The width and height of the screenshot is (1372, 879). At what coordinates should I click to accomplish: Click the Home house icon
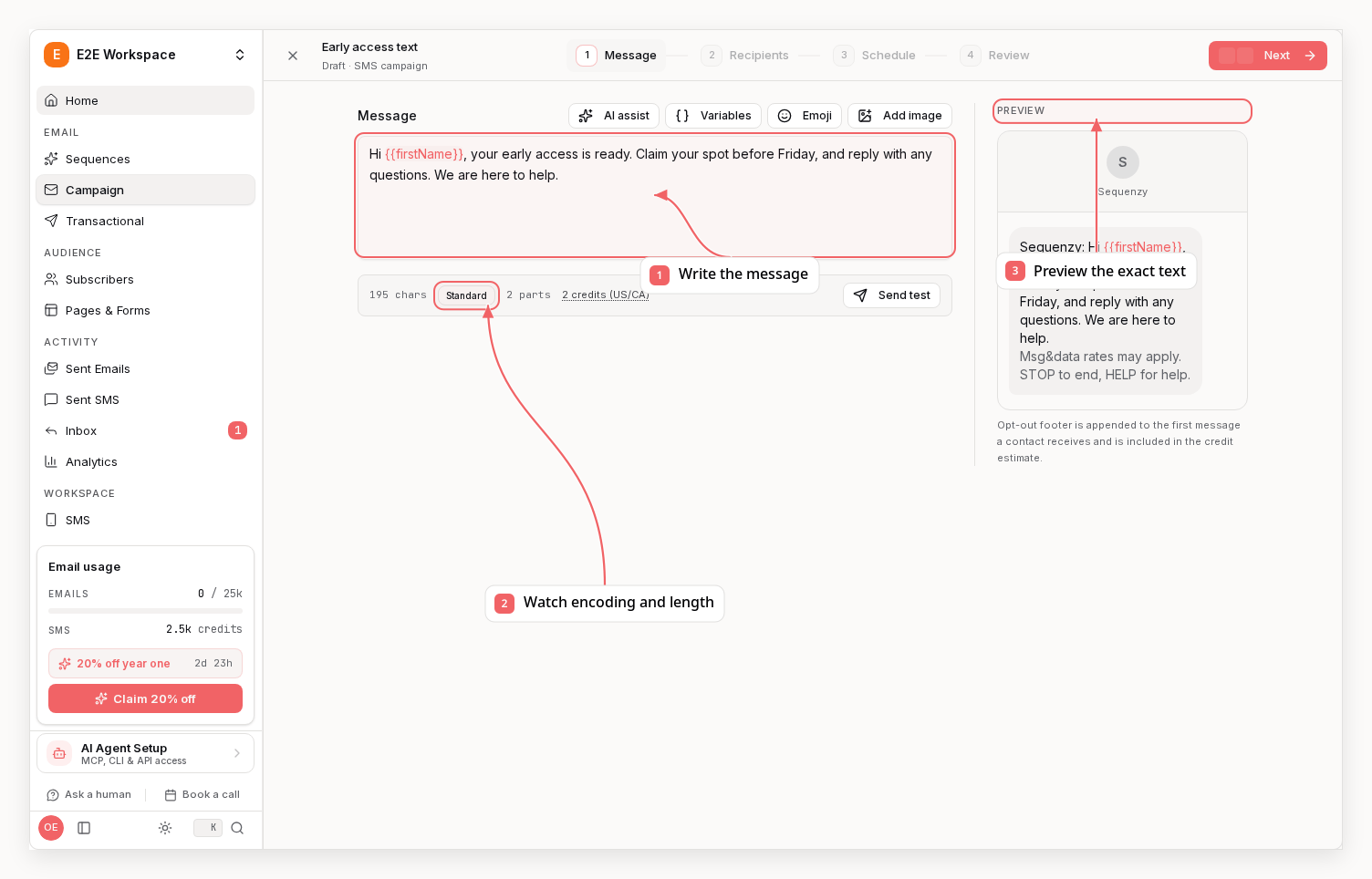point(51,100)
